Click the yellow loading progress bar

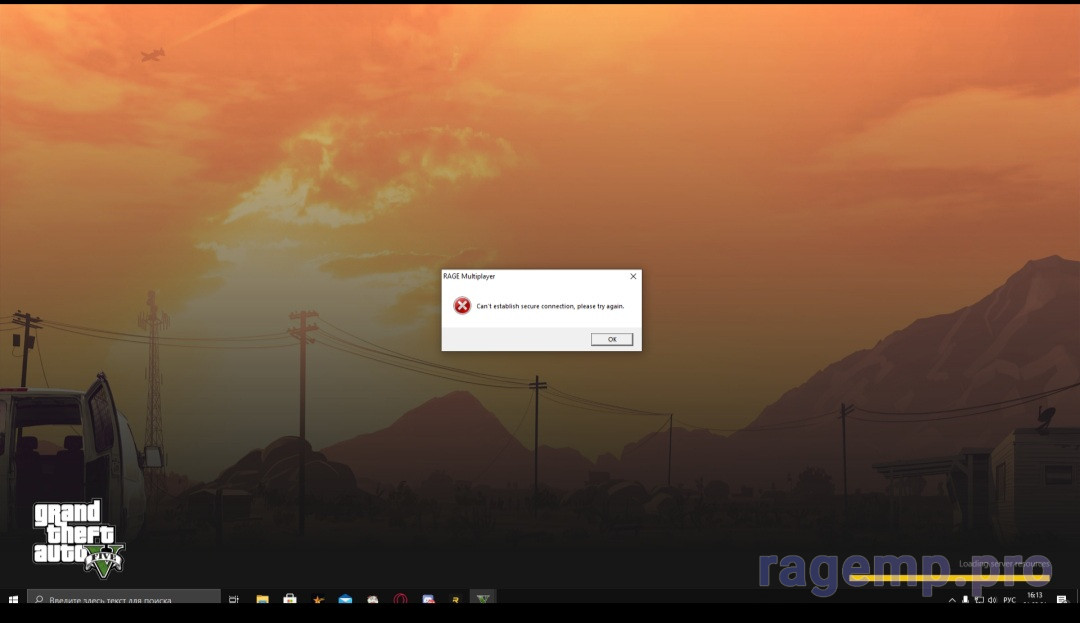pyautogui.click(x=949, y=578)
